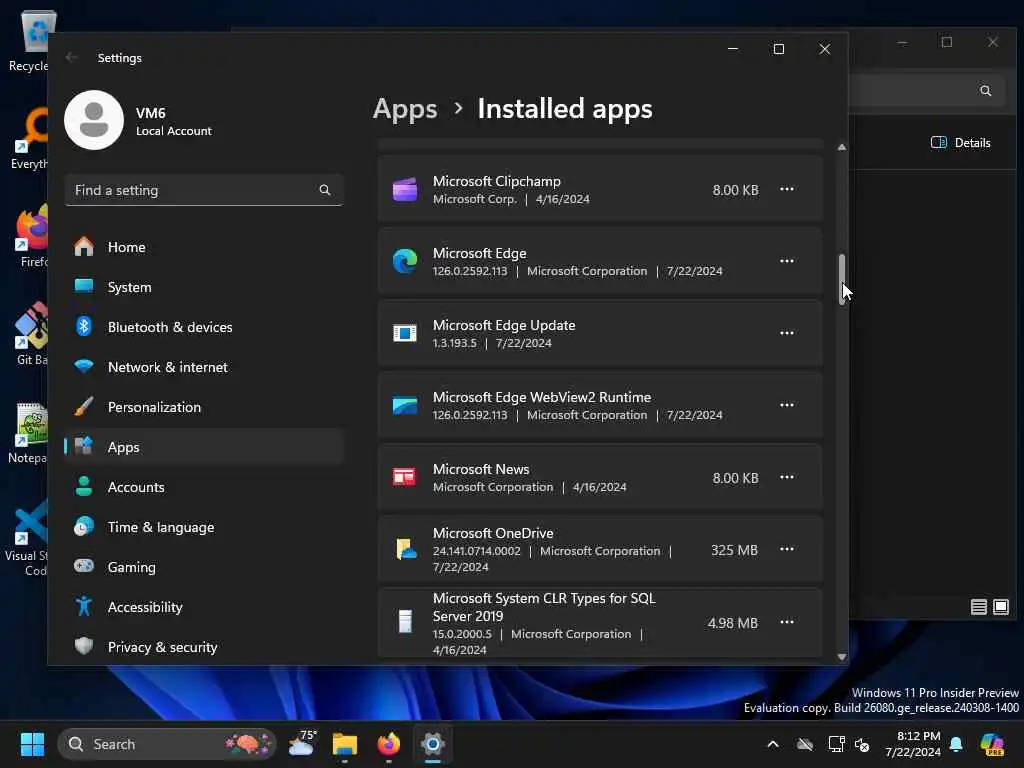The width and height of the screenshot is (1024, 768).
Task: Open Privacy & security settings
Action: coord(204,647)
